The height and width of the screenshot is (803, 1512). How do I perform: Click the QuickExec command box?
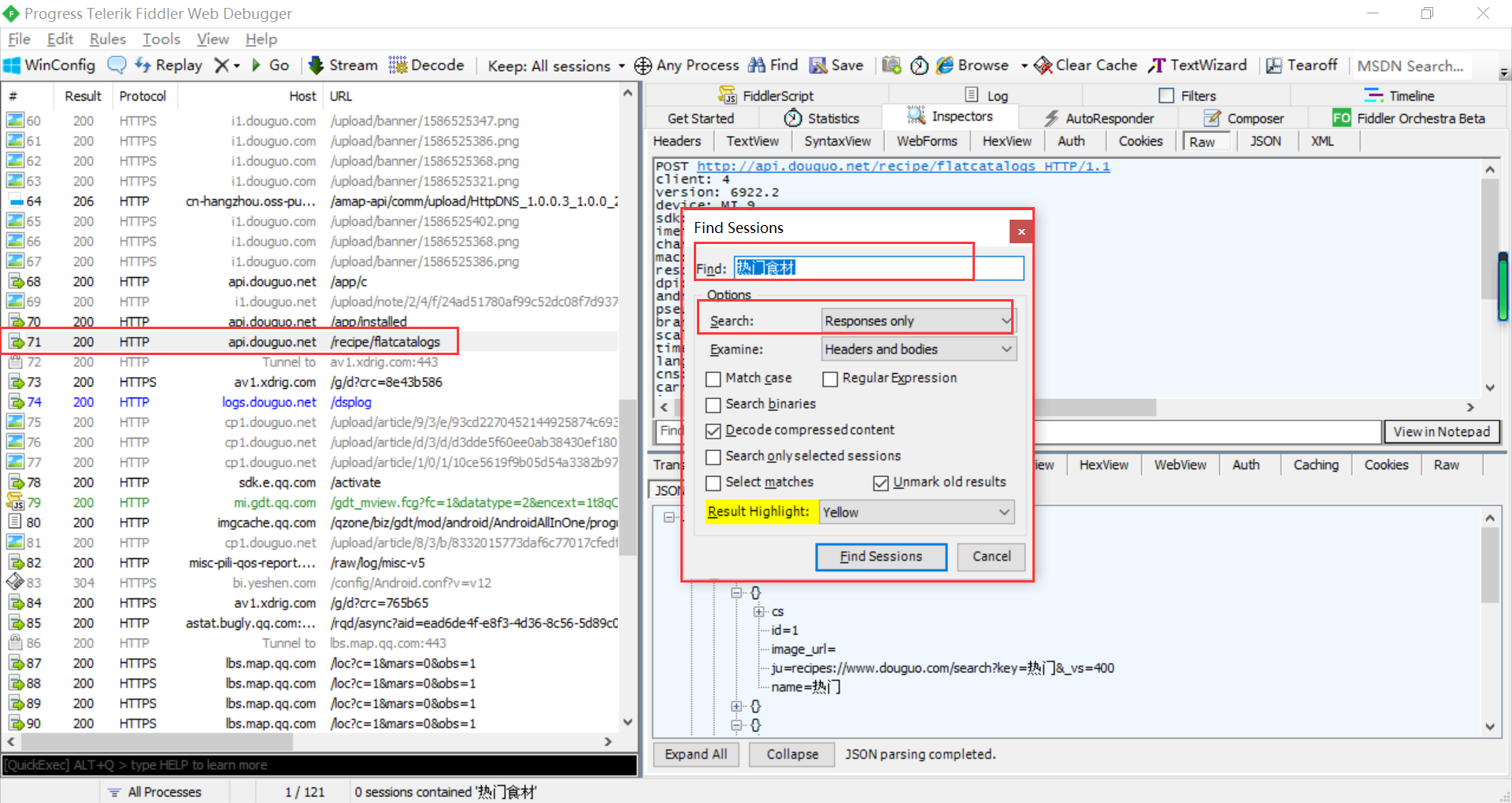319,765
